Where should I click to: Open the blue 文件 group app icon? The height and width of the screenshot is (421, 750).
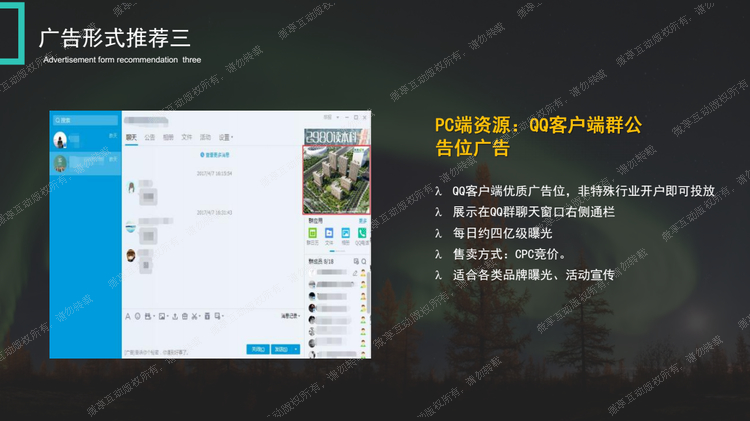[x=329, y=233]
